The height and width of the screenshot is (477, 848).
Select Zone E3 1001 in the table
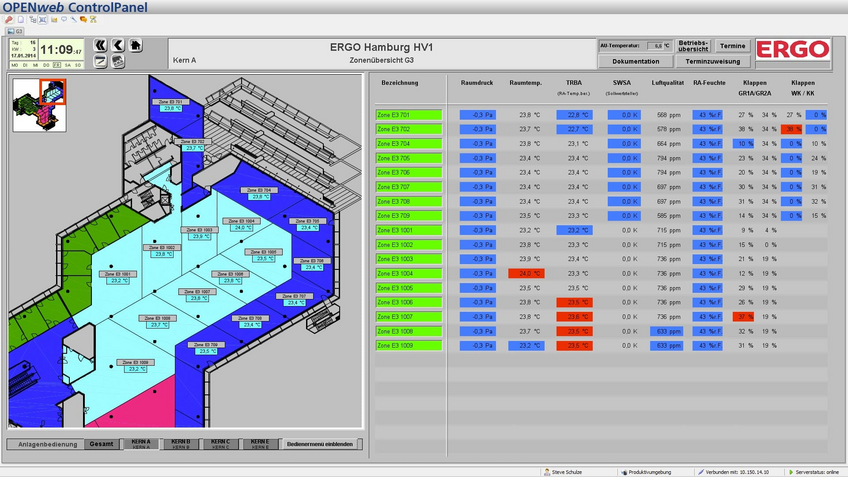point(409,230)
